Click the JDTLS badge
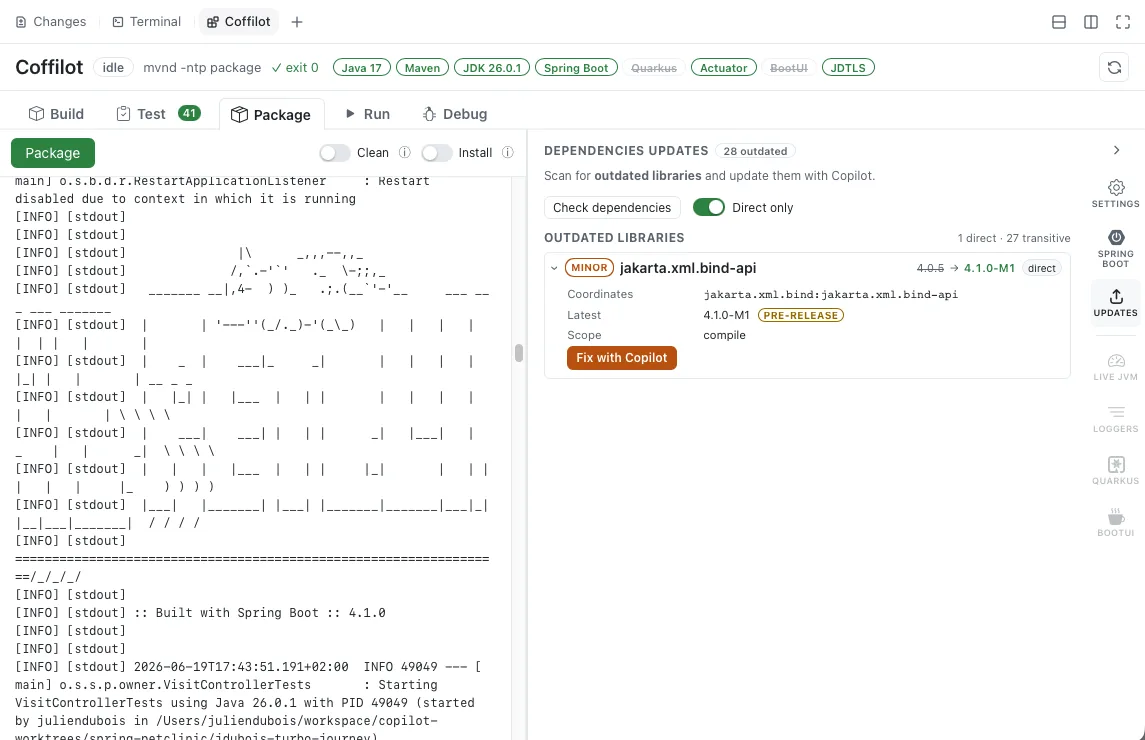This screenshot has width=1145, height=740. pos(848,68)
